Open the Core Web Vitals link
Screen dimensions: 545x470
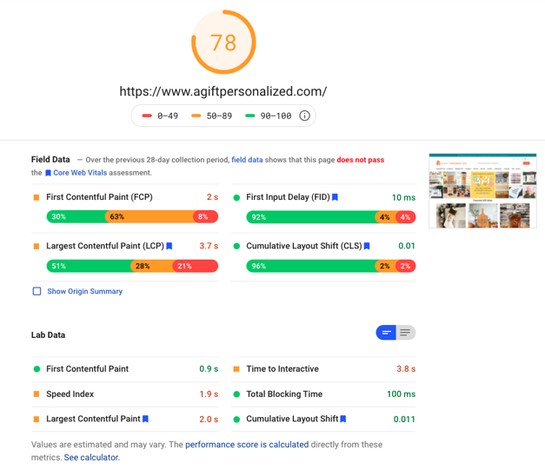tap(80, 173)
